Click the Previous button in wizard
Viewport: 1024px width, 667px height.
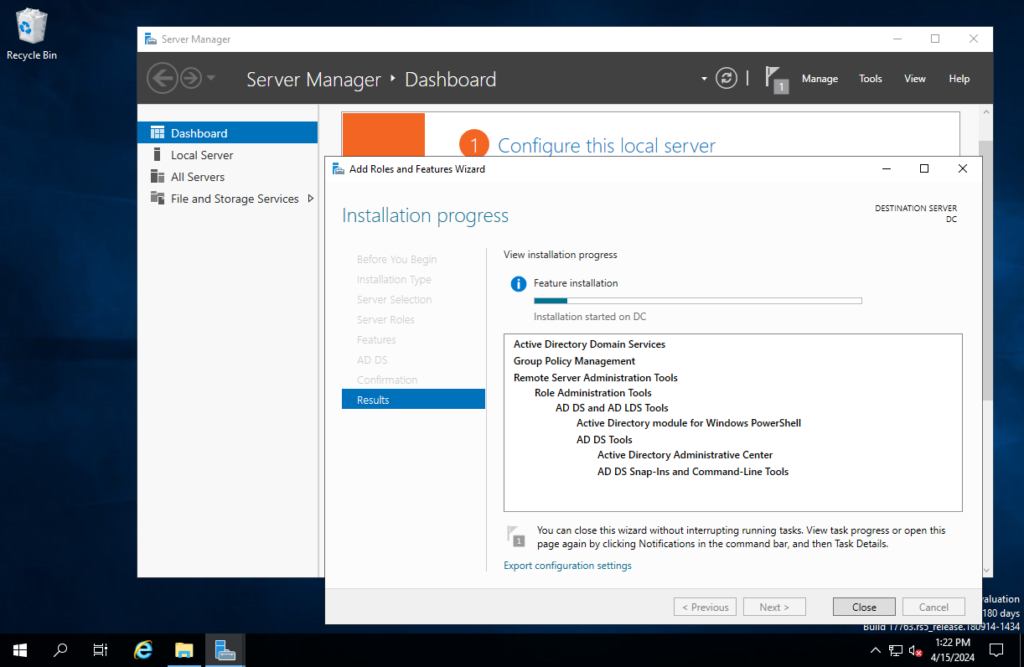pos(705,607)
